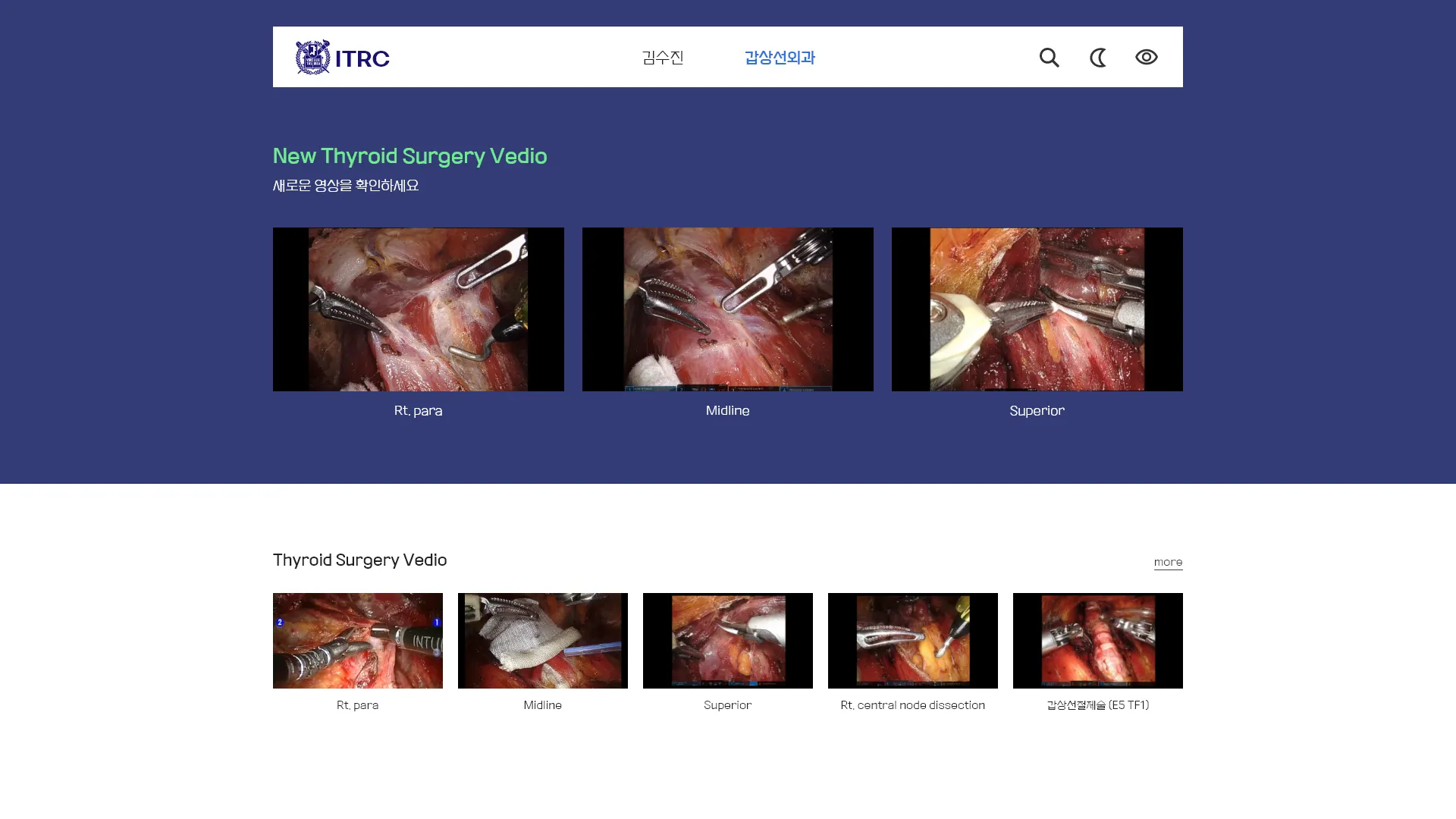
Task: Click the Superior title under featured video
Action: (x=1037, y=410)
